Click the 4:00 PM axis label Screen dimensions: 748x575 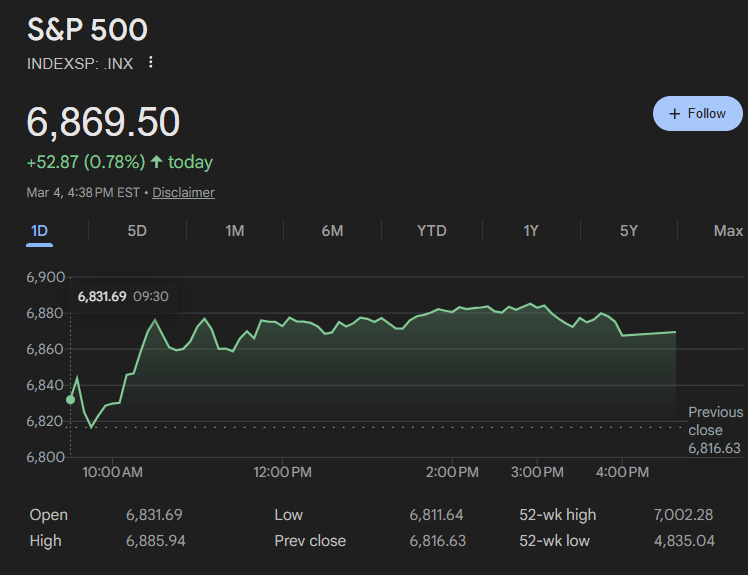tap(622, 472)
